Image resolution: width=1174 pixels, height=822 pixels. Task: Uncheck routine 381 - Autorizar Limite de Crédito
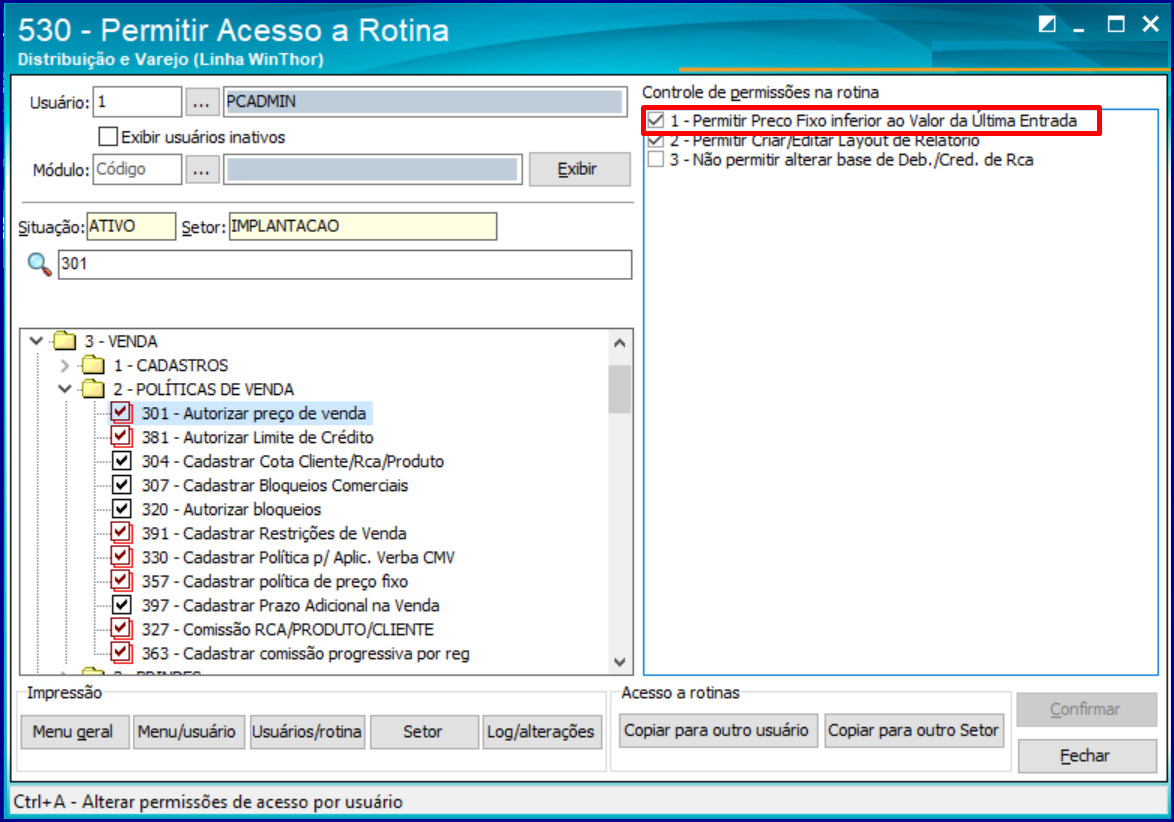[121, 436]
